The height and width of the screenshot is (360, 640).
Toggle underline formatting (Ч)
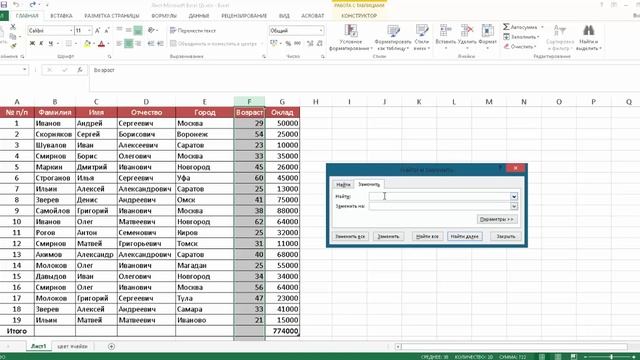pyautogui.click(x=51, y=43)
